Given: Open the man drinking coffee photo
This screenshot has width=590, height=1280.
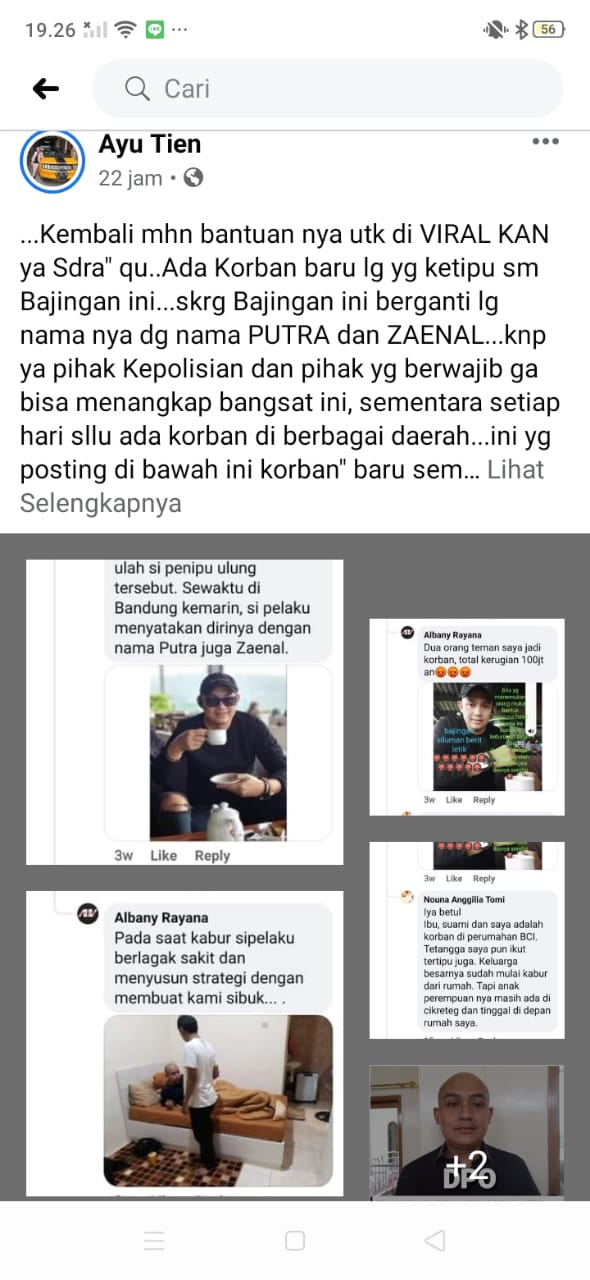Looking at the screenshot, I should tap(184, 712).
